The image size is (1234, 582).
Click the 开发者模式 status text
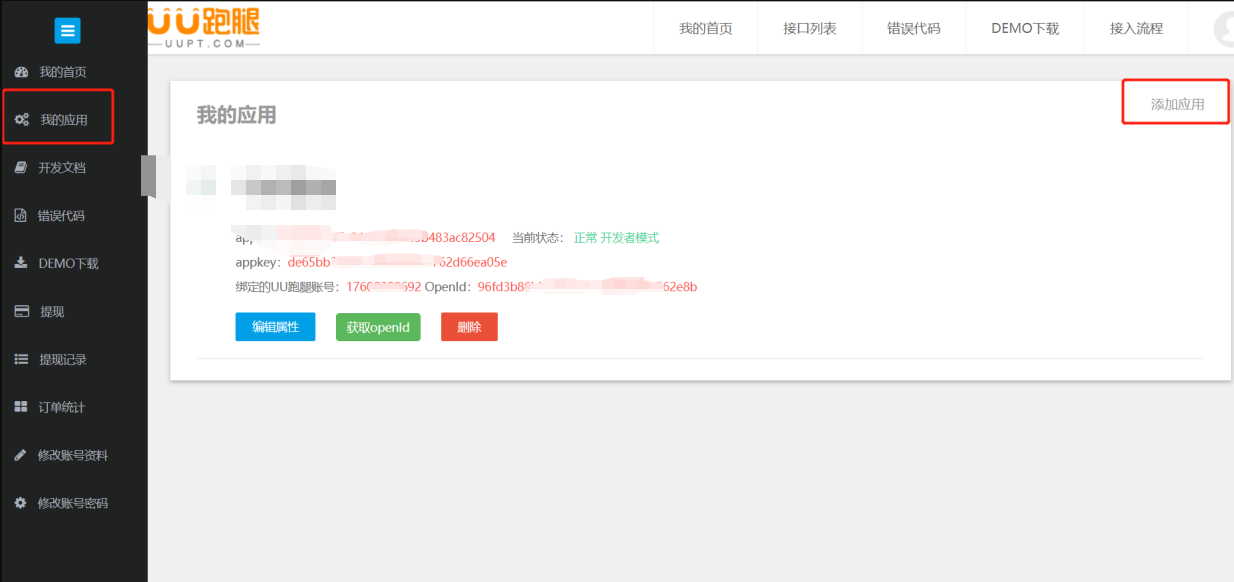point(630,238)
